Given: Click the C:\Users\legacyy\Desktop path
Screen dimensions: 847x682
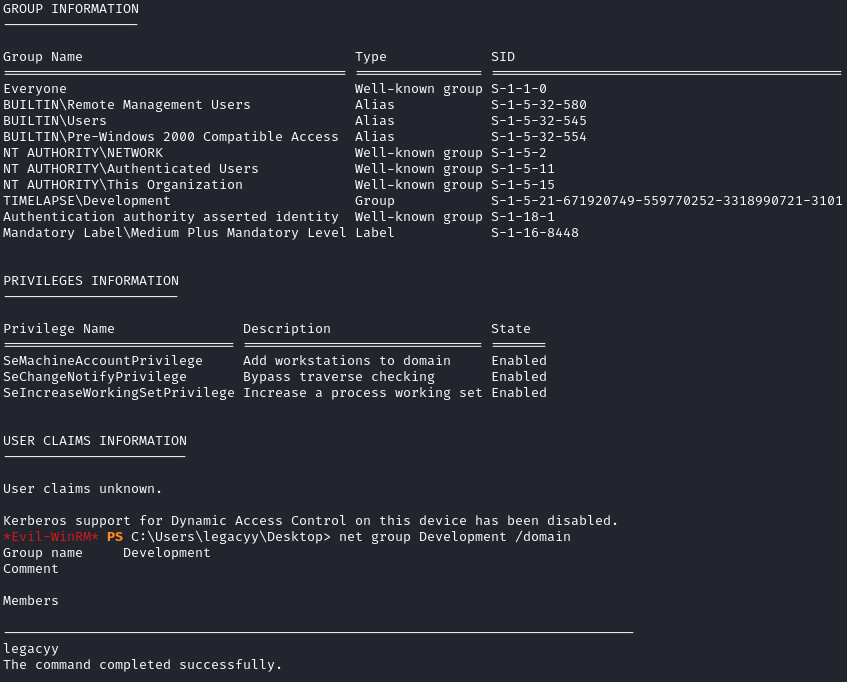Looking at the screenshot, I should click(x=230, y=537).
